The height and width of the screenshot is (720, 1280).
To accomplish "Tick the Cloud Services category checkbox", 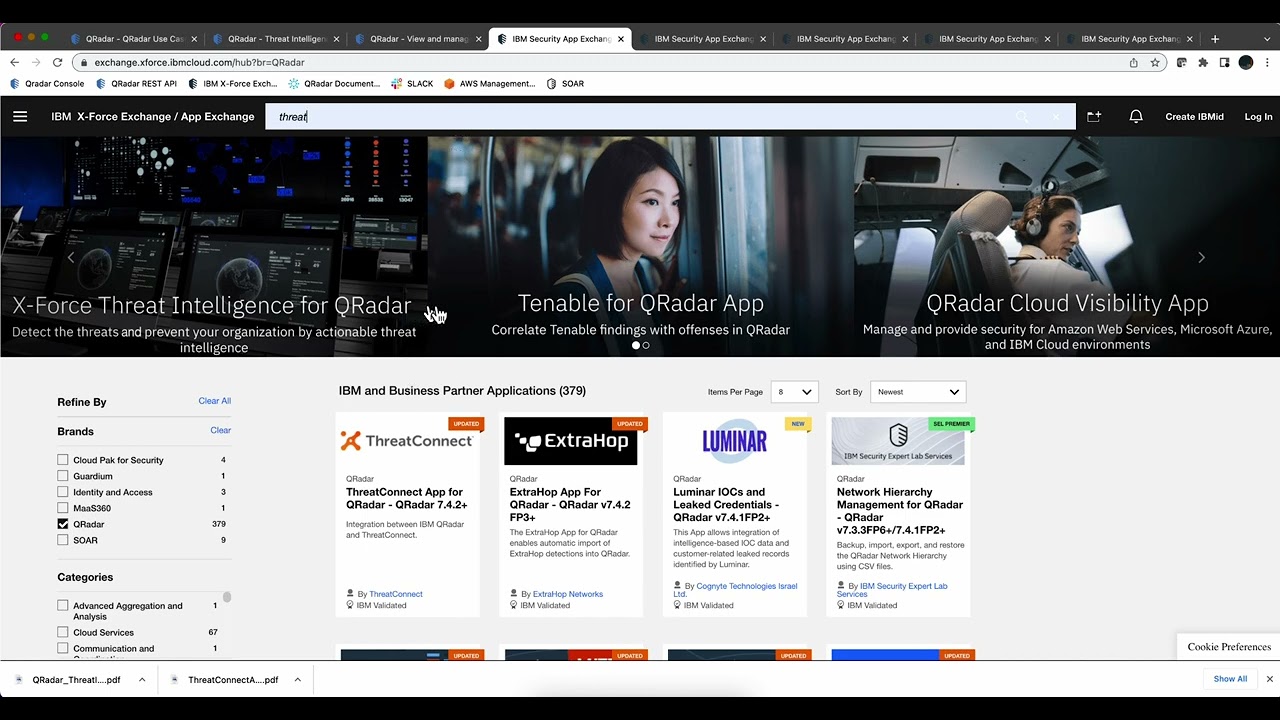I will pyautogui.click(x=63, y=633).
